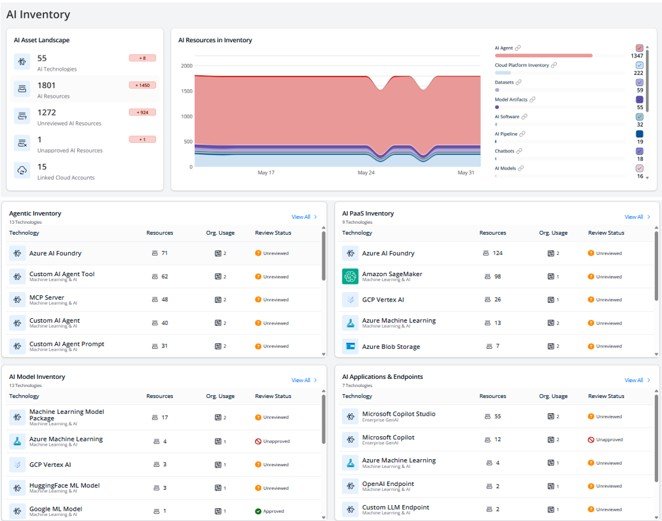
Task: Toggle the Datasets legend checkbox
Action: [x=639, y=83]
